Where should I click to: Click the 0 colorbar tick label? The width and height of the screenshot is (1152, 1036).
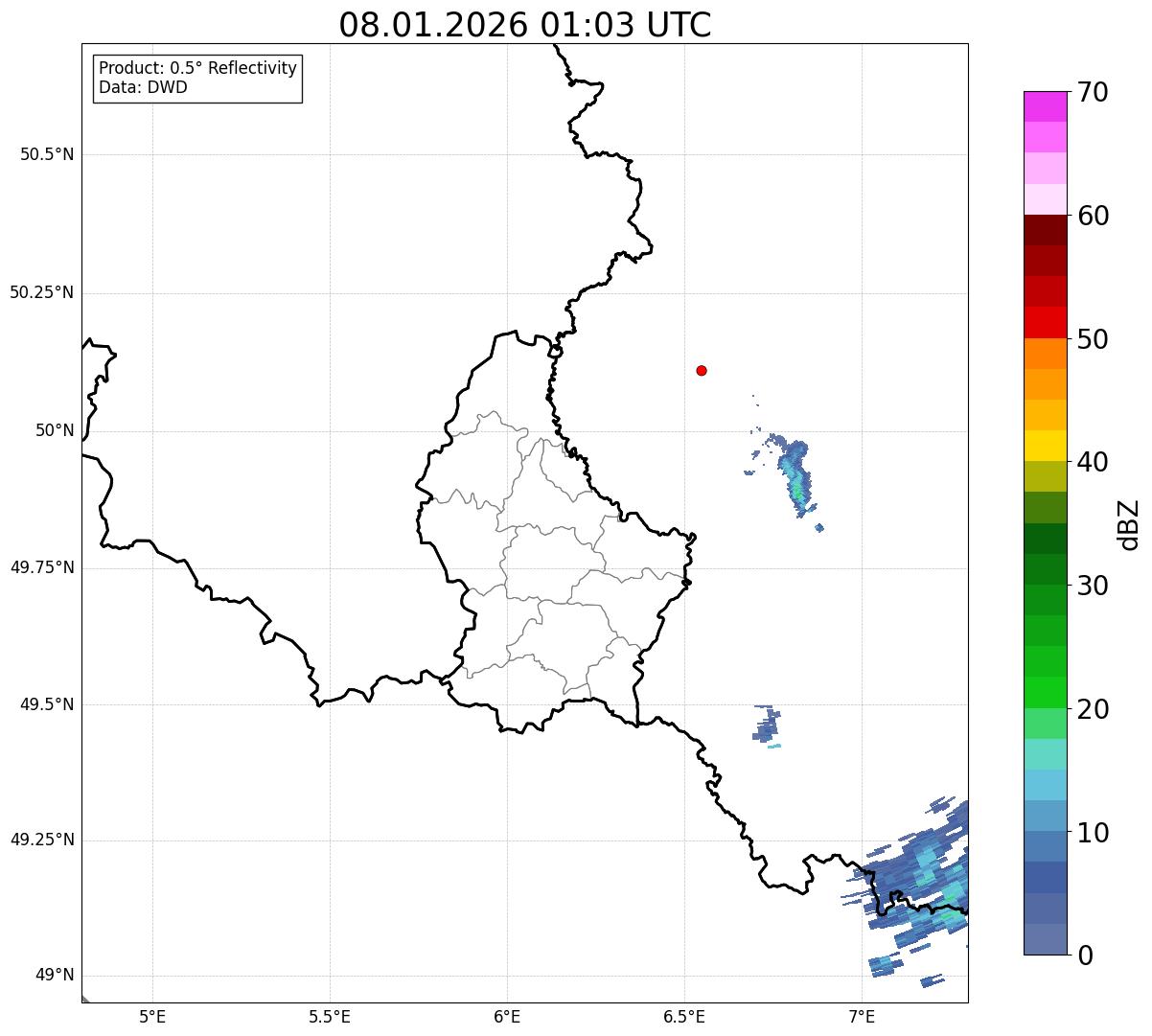pyautogui.click(x=1085, y=955)
